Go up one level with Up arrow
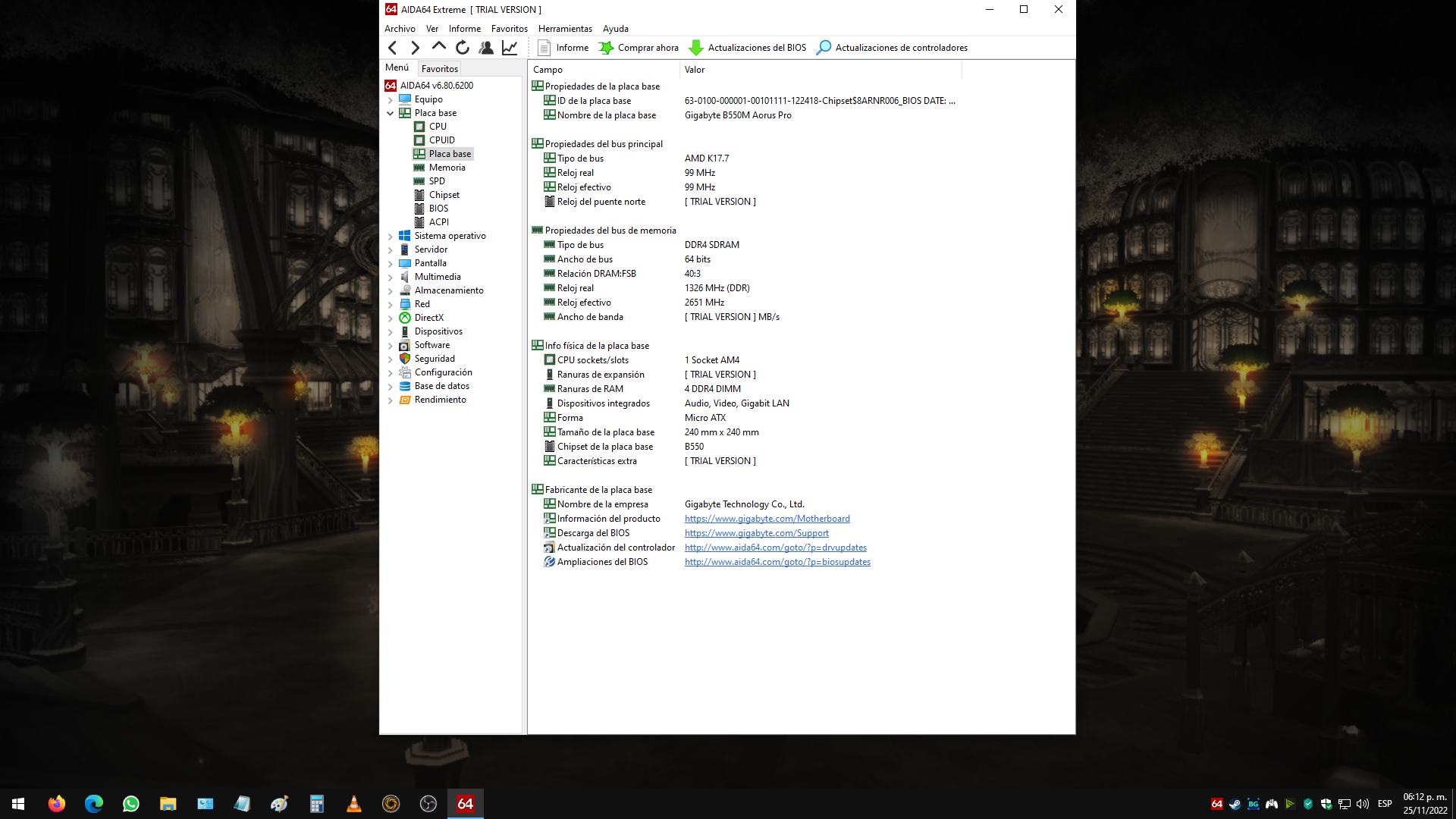The width and height of the screenshot is (1456, 819). tap(438, 47)
